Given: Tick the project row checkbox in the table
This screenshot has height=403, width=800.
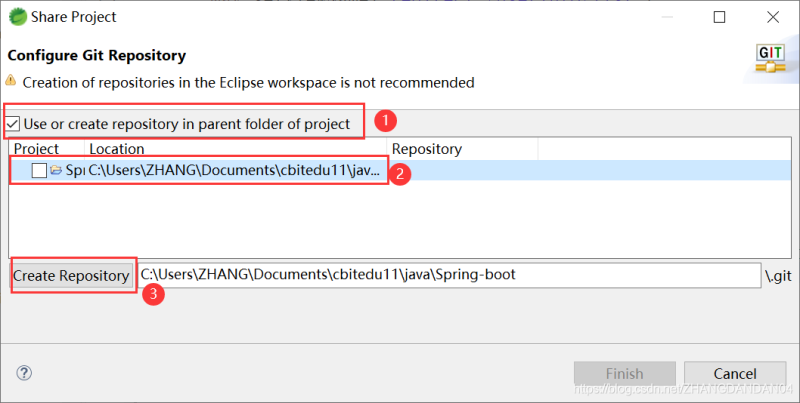Looking at the screenshot, I should 39,171.
